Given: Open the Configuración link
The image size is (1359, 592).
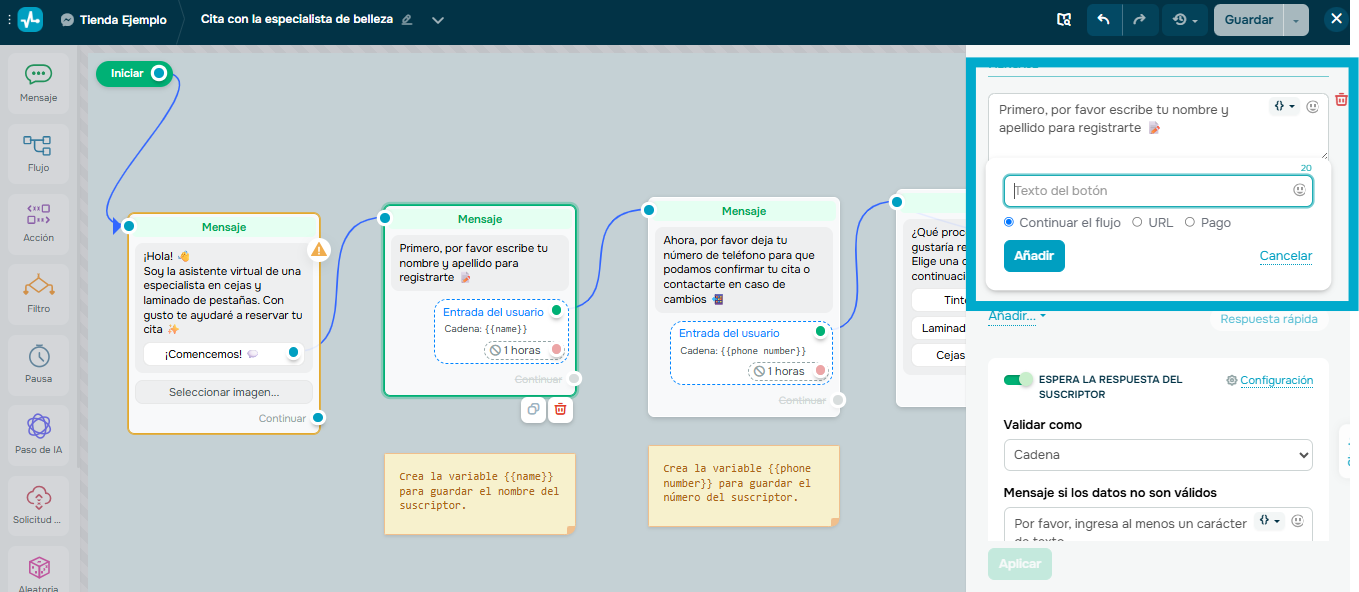Looking at the screenshot, I should pos(1269,380).
